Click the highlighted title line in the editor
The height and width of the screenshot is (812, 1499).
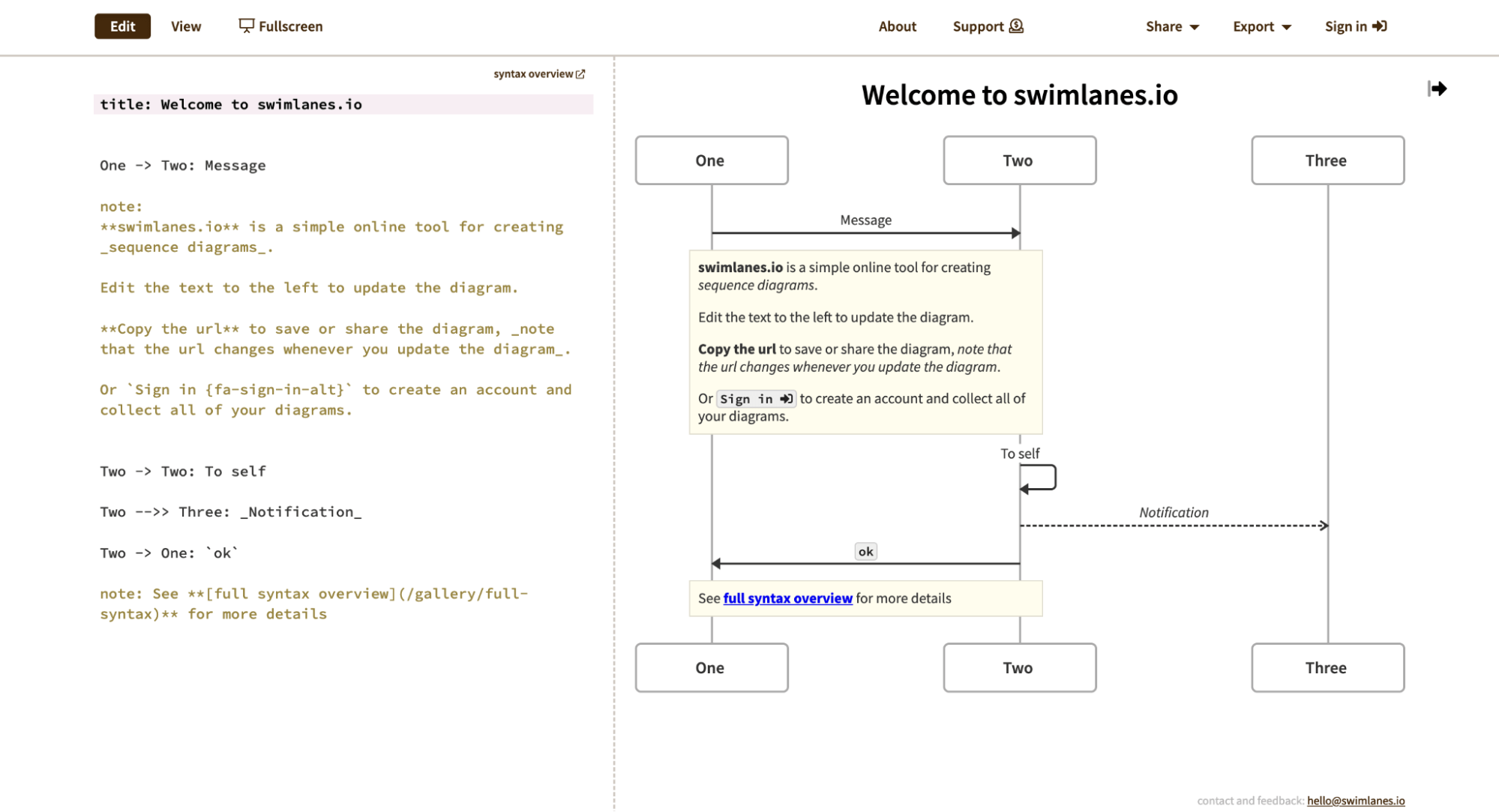click(x=232, y=104)
